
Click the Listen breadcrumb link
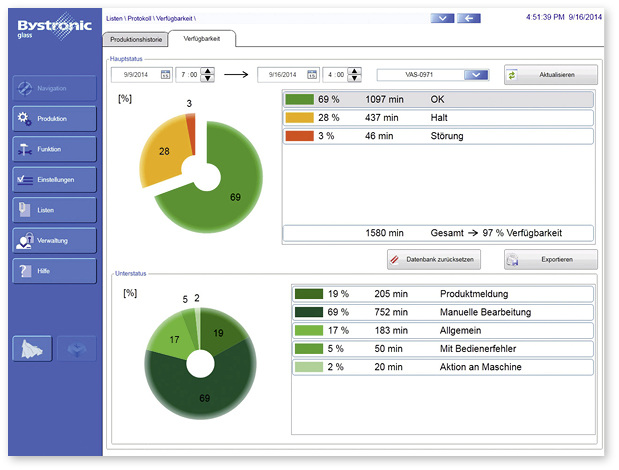click(114, 19)
